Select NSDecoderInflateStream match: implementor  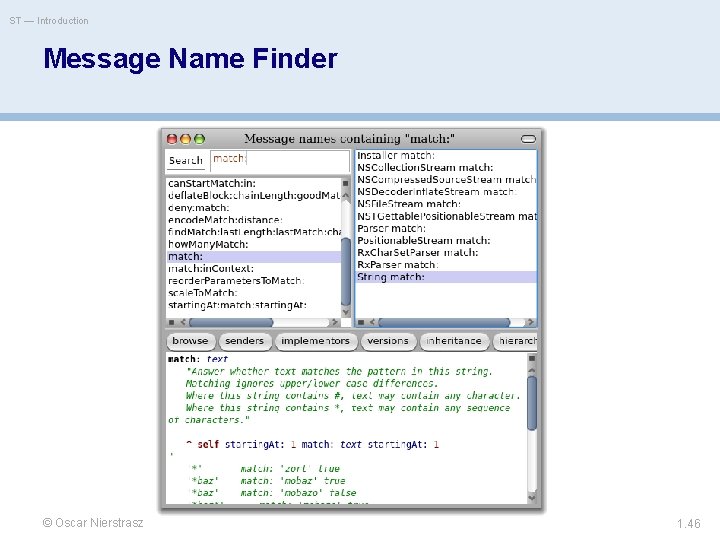click(446, 192)
